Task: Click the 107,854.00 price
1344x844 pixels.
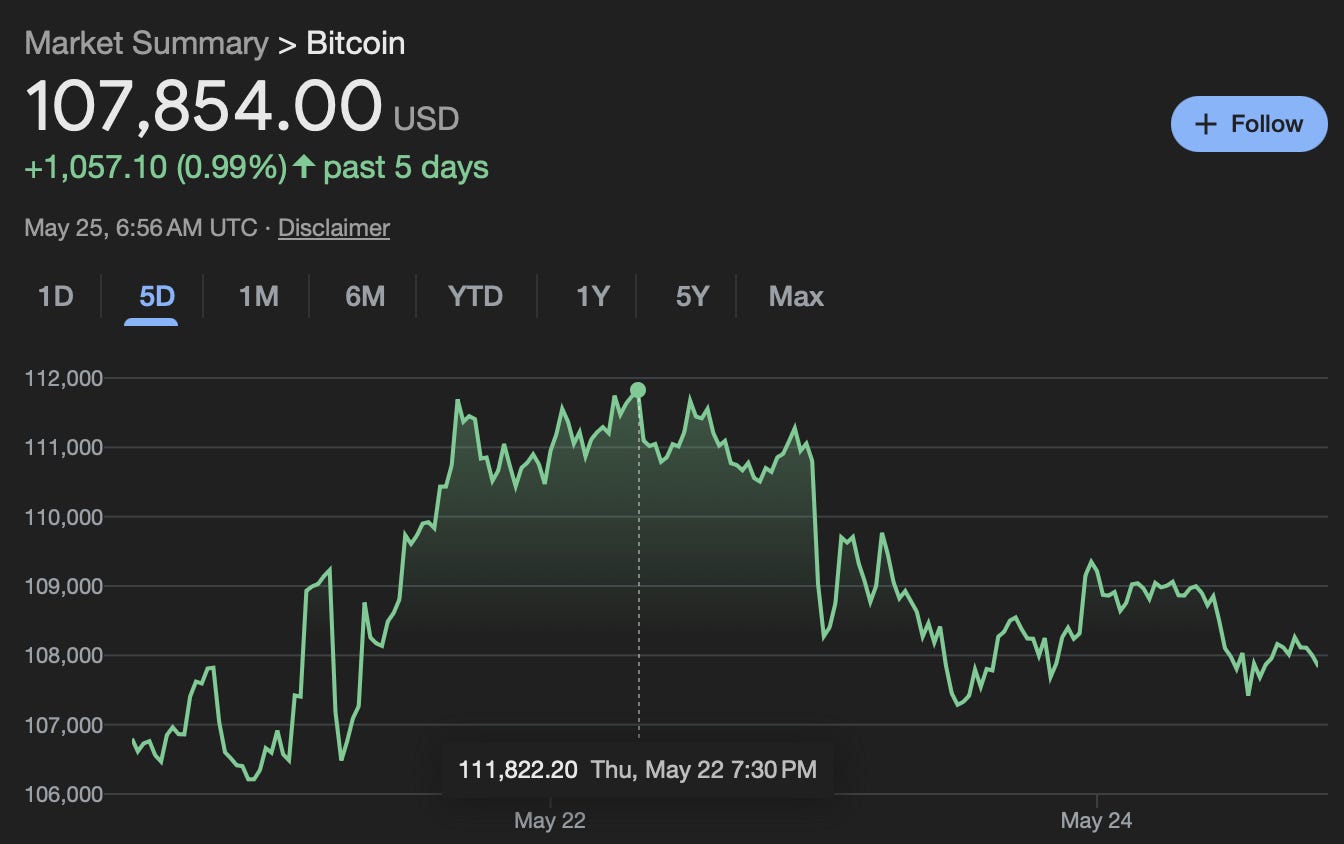Action: coord(203,106)
